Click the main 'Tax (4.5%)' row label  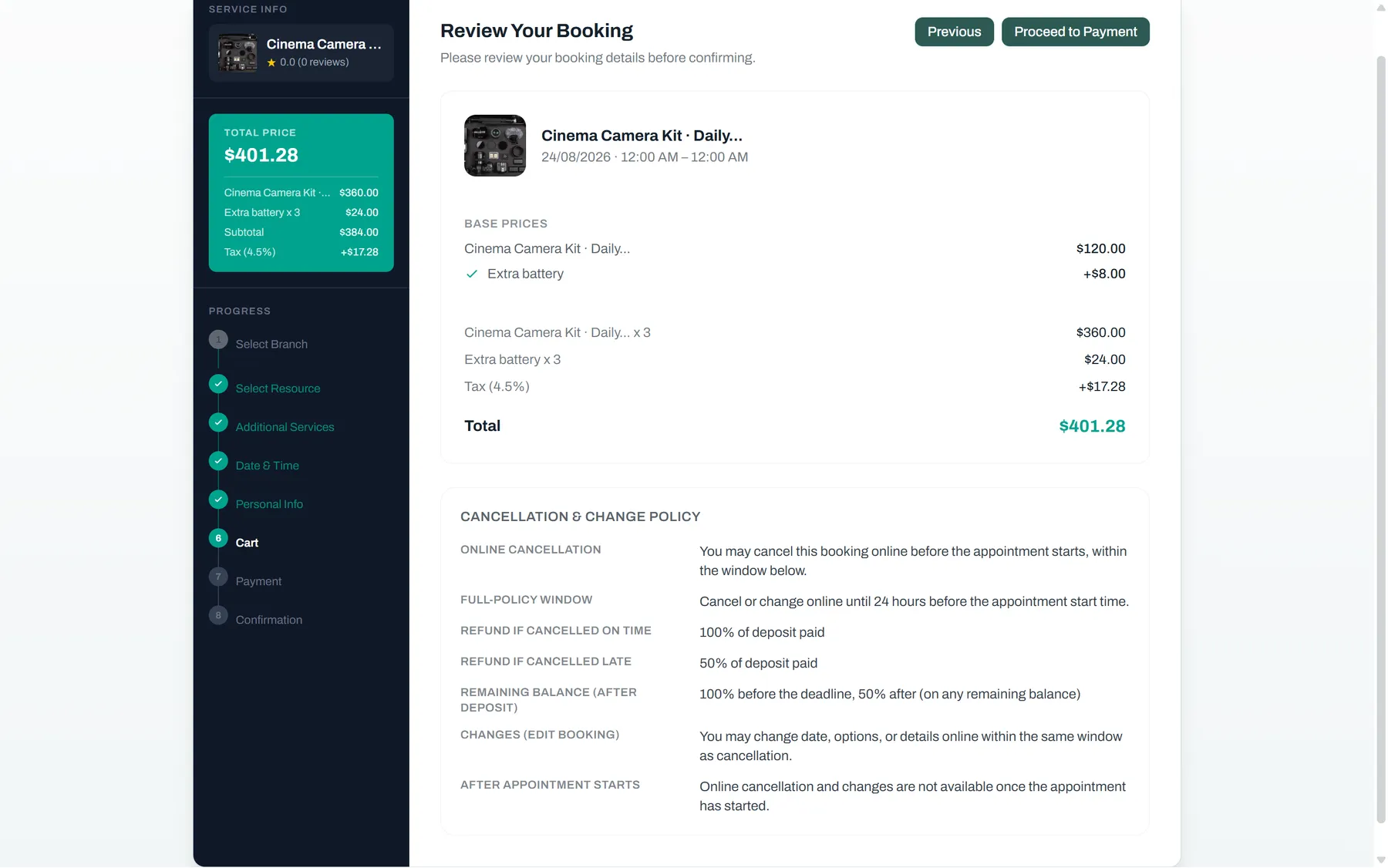coord(497,387)
